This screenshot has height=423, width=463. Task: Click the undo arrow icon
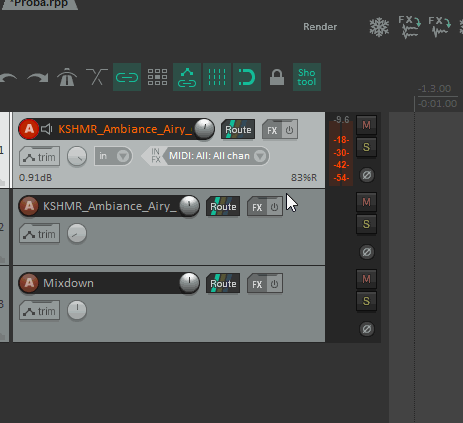[9, 77]
